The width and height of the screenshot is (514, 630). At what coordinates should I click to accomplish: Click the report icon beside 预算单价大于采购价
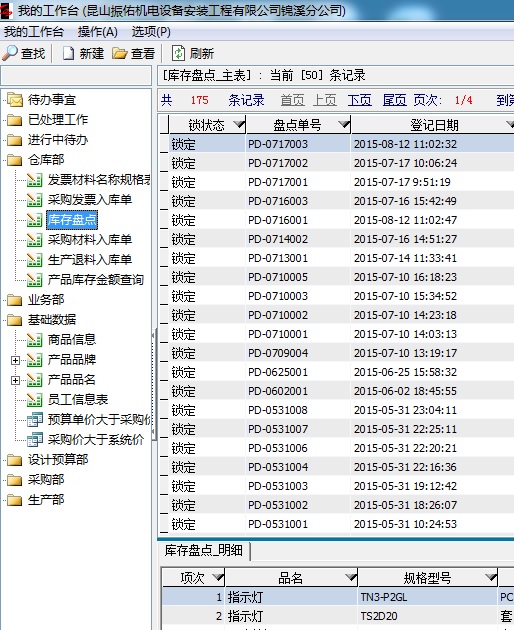click(35, 419)
